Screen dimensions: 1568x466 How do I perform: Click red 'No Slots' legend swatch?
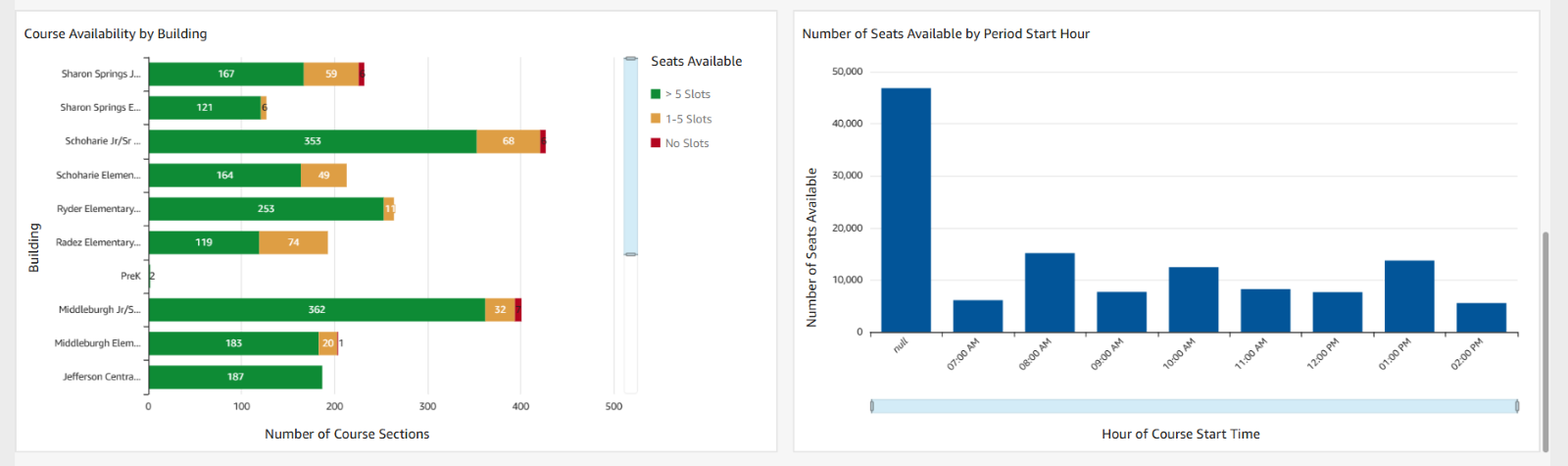pos(656,143)
